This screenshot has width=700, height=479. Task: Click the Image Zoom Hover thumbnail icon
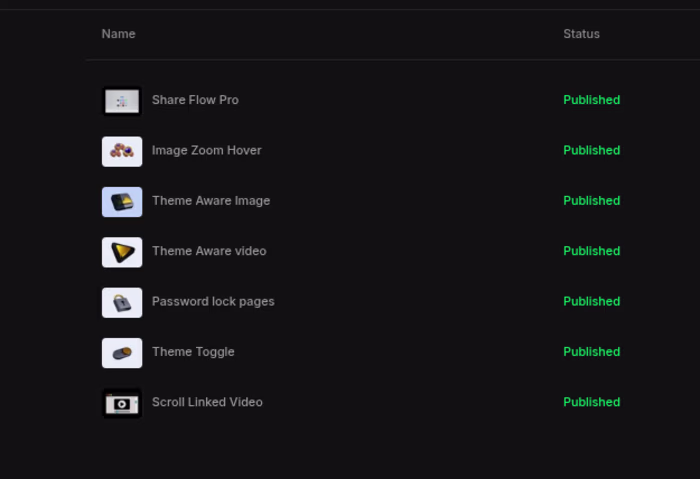pyautogui.click(x=122, y=151)
